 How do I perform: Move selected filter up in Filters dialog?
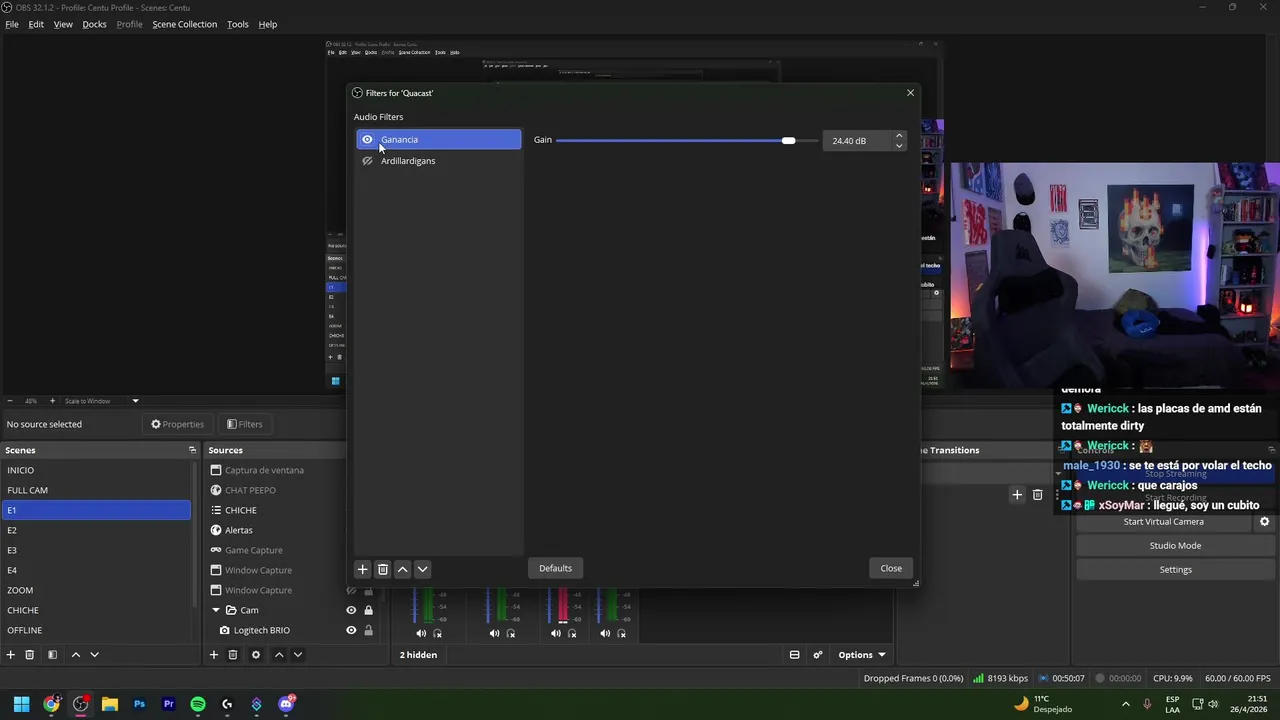point(402,569)
